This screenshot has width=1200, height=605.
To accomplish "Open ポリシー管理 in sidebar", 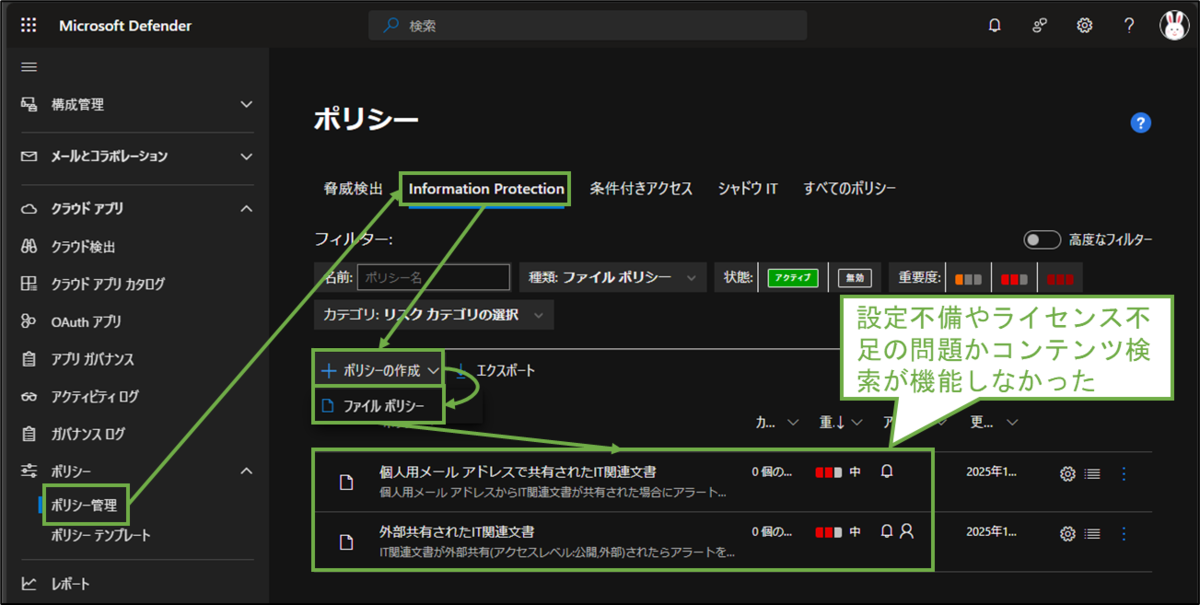I will (x=84, y=505).
